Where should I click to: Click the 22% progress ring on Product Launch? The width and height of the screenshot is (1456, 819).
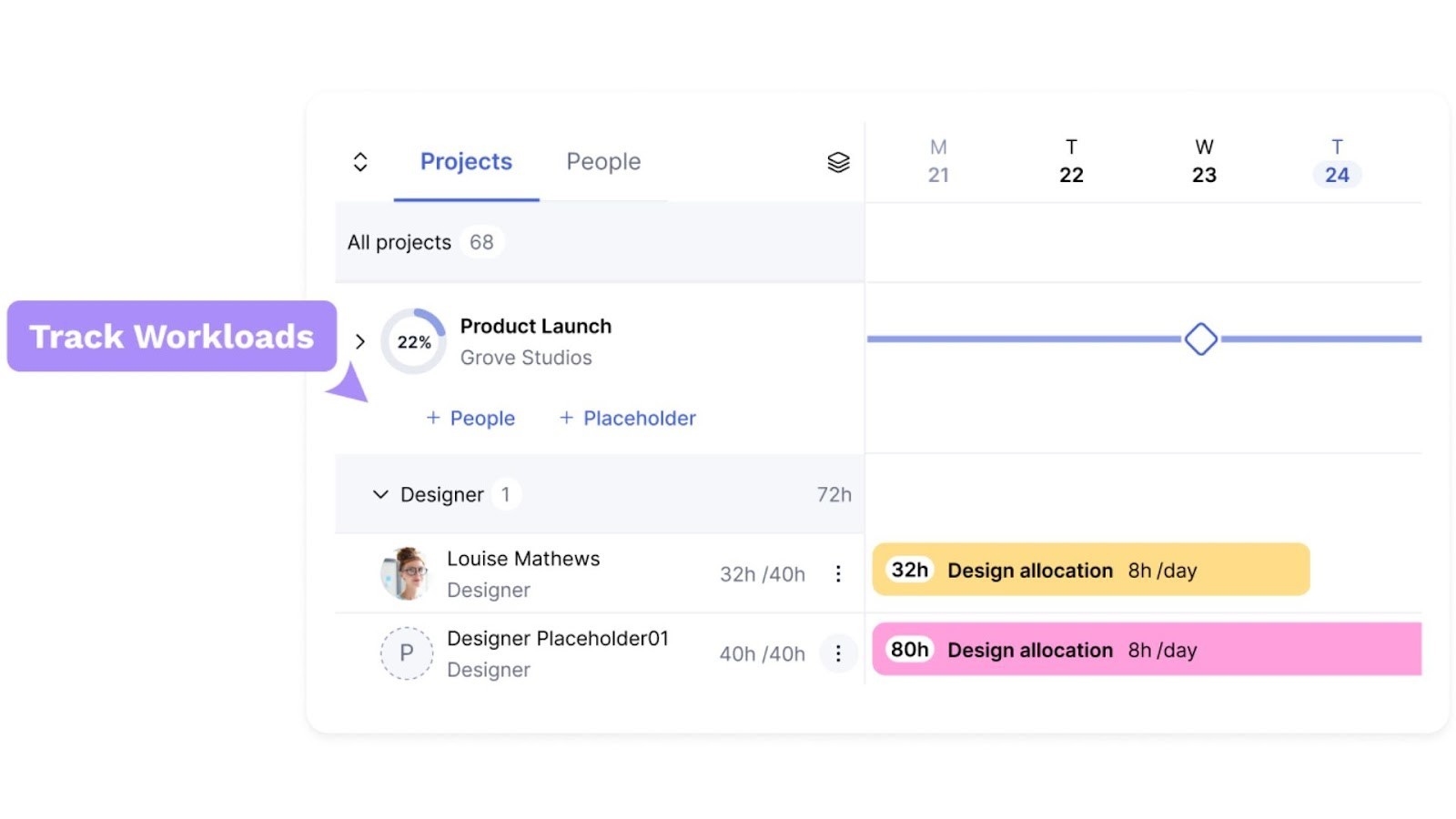413,340
